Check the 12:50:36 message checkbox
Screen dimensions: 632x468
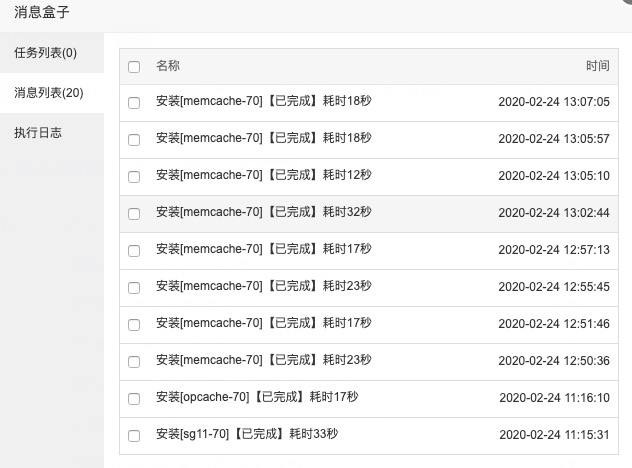tap(134, 362)
